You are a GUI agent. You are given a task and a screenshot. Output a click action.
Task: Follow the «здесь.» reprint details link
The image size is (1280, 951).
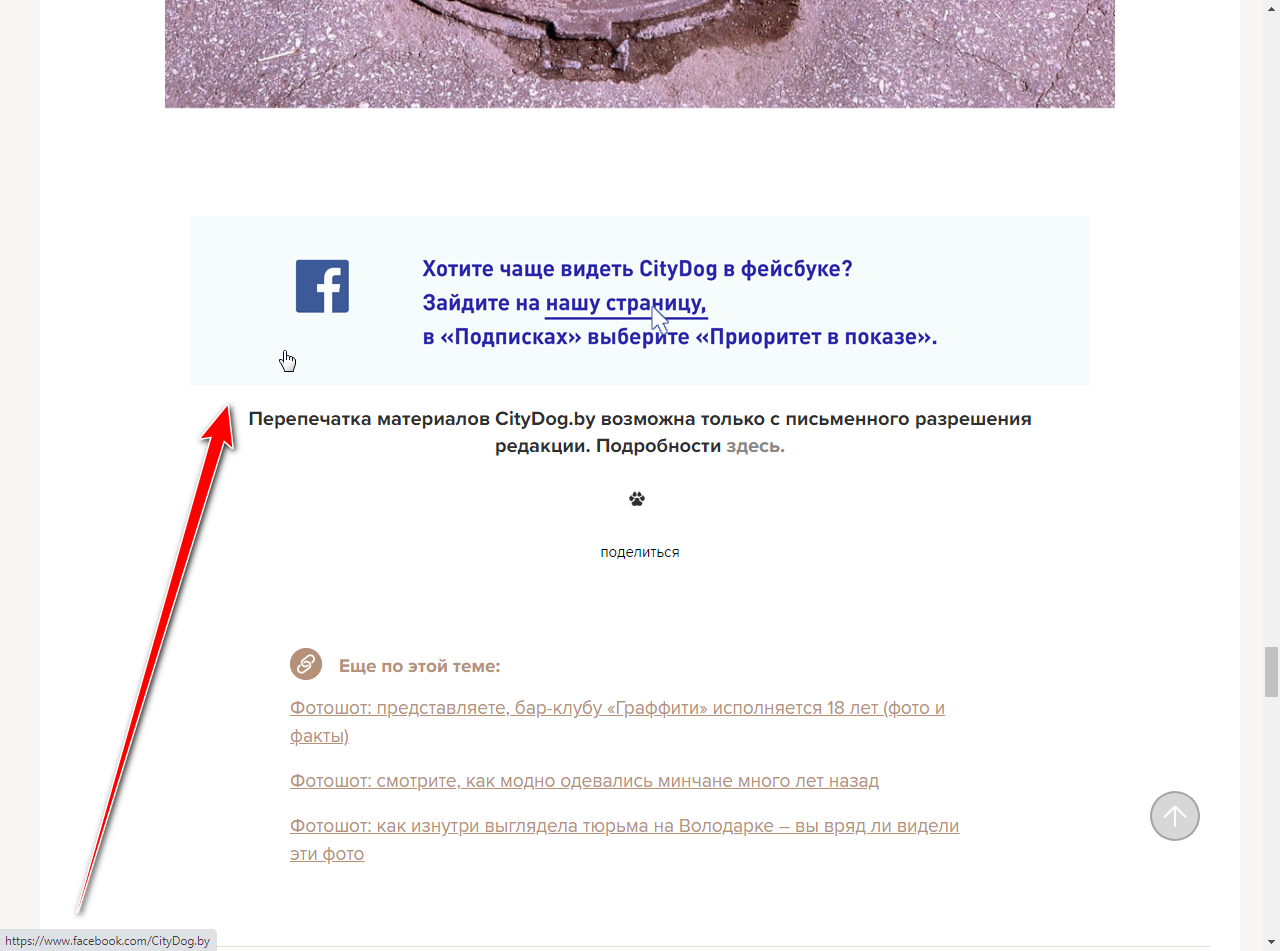pos(755,446)
